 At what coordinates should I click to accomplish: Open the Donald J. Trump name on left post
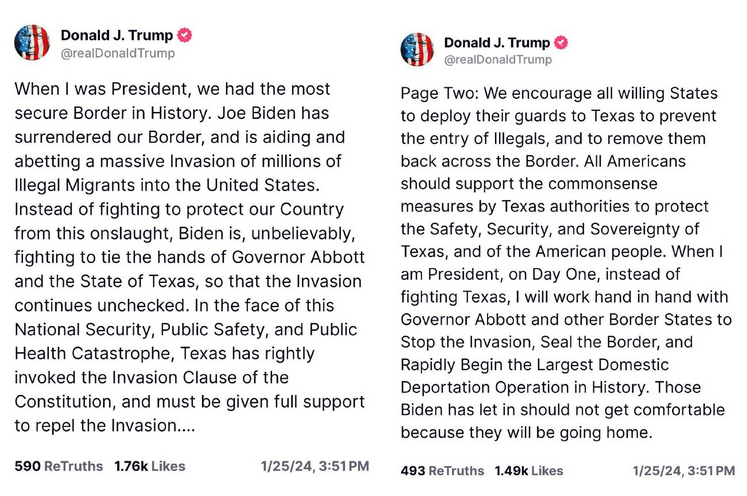116,35
